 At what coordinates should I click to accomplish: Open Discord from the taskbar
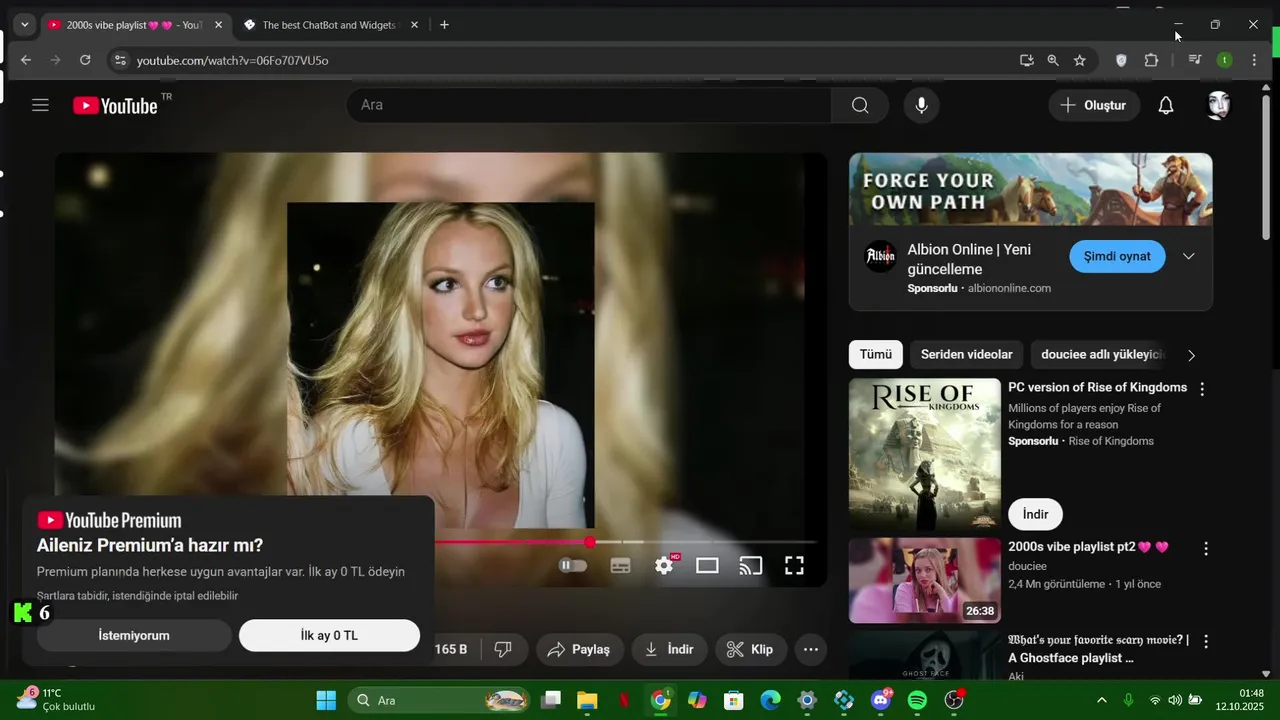point(881,700)
